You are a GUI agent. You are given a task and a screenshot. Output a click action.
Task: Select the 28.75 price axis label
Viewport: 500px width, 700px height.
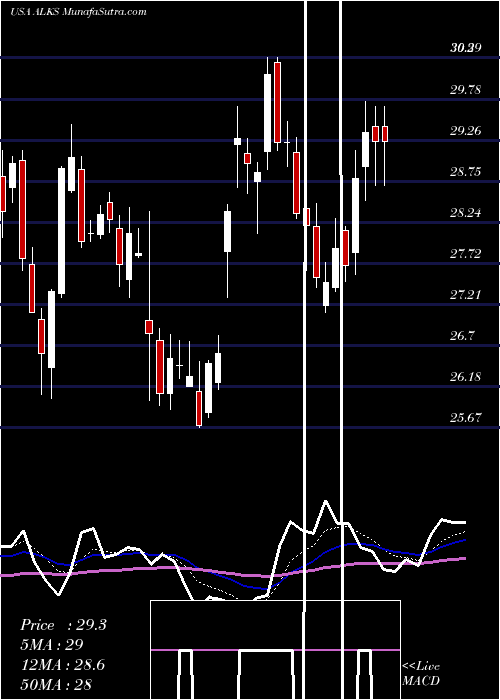pyautogui.click(x=465, y=172)
